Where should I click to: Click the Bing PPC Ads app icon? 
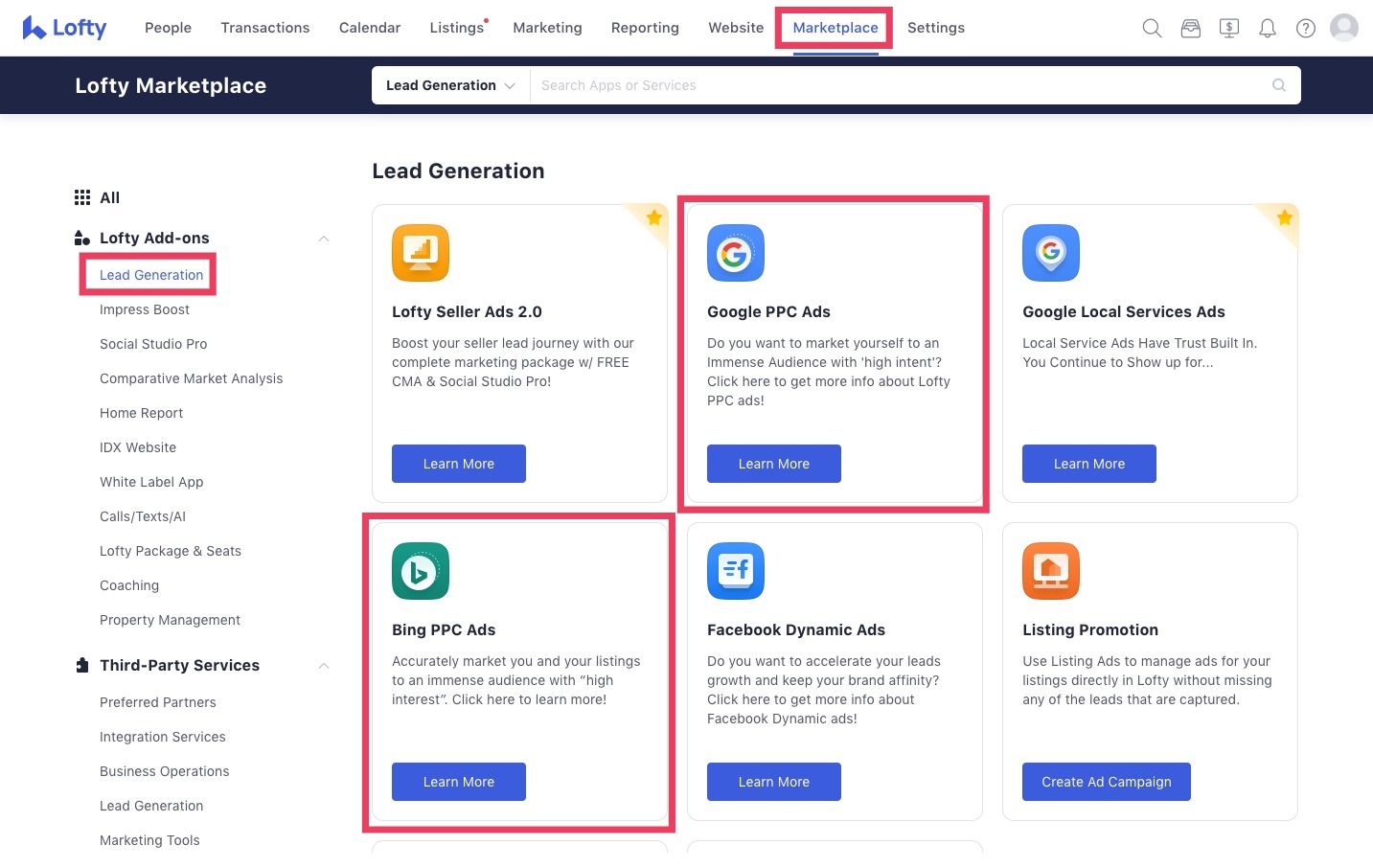(420, 571)
